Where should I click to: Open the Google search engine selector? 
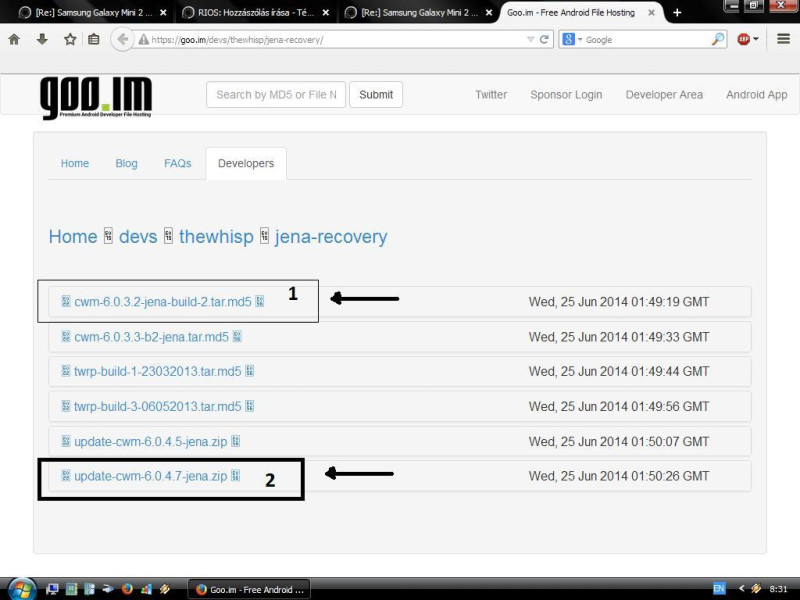coord(571,39)
